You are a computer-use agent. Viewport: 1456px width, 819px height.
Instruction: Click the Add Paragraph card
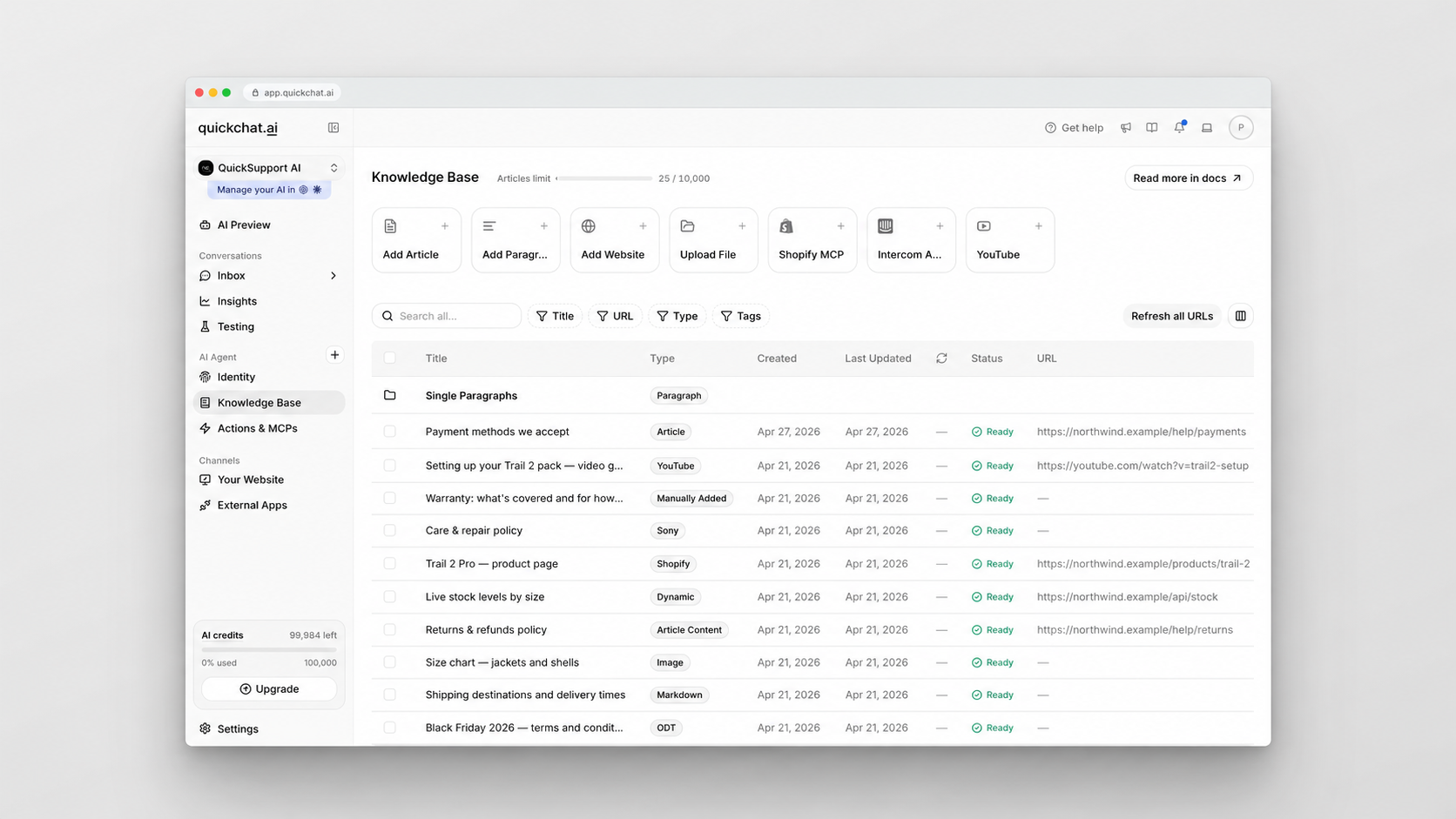coord(516,240)
